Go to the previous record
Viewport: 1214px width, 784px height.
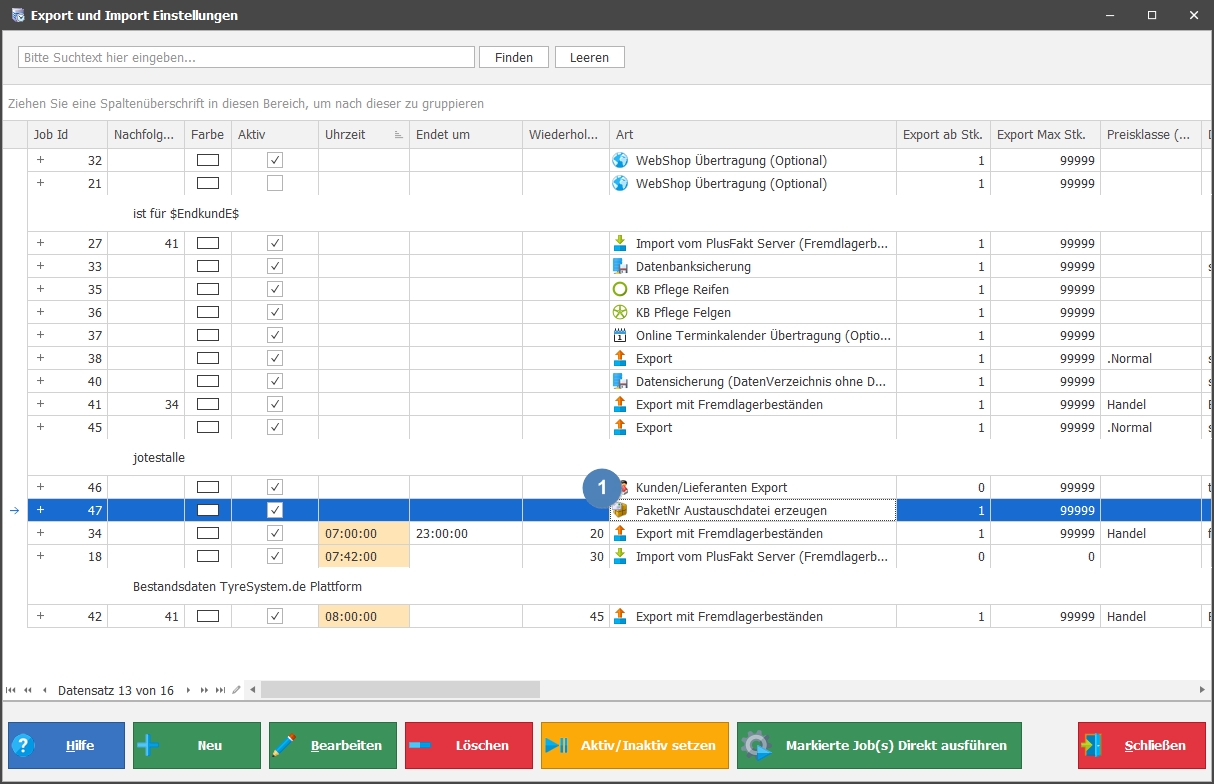44,690
